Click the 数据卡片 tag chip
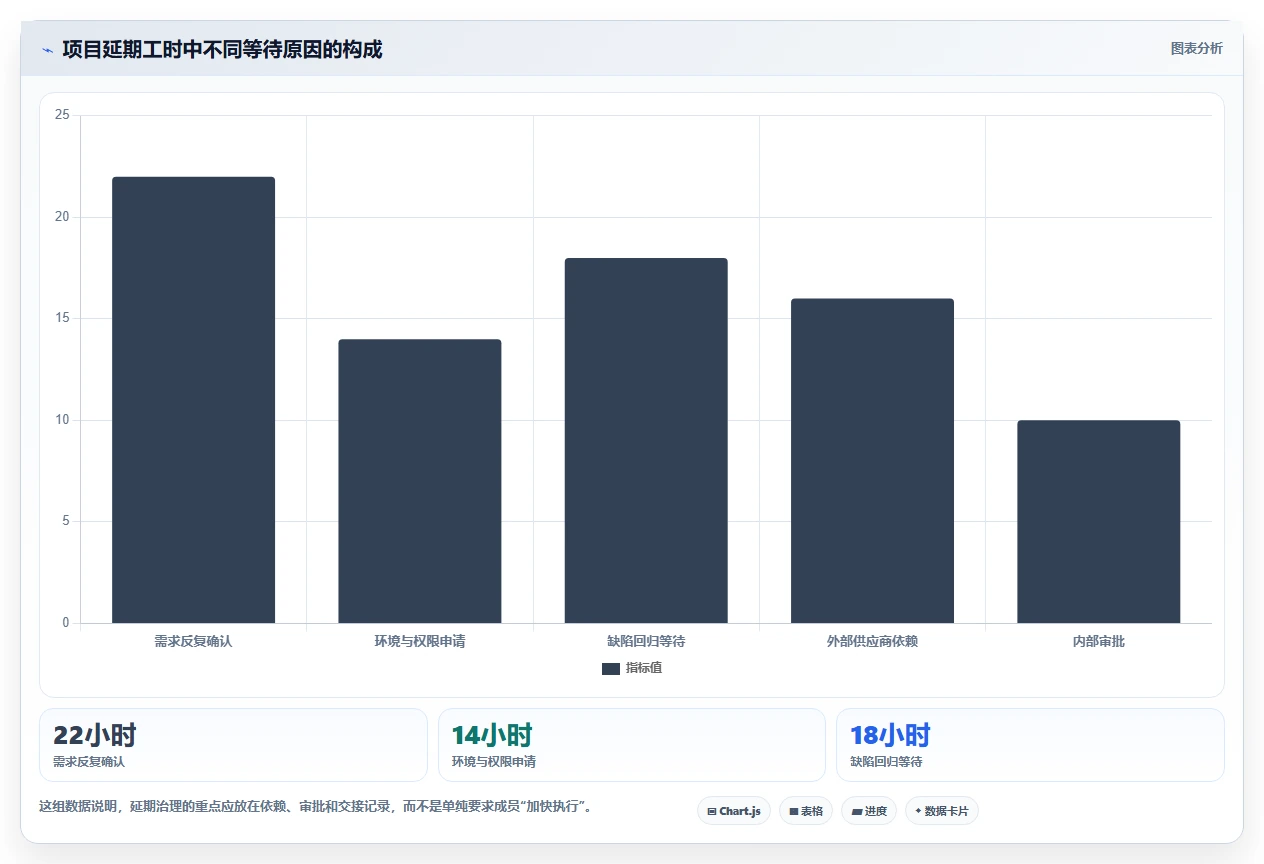This screenshot has width=1264, height=864. (942, 811)
